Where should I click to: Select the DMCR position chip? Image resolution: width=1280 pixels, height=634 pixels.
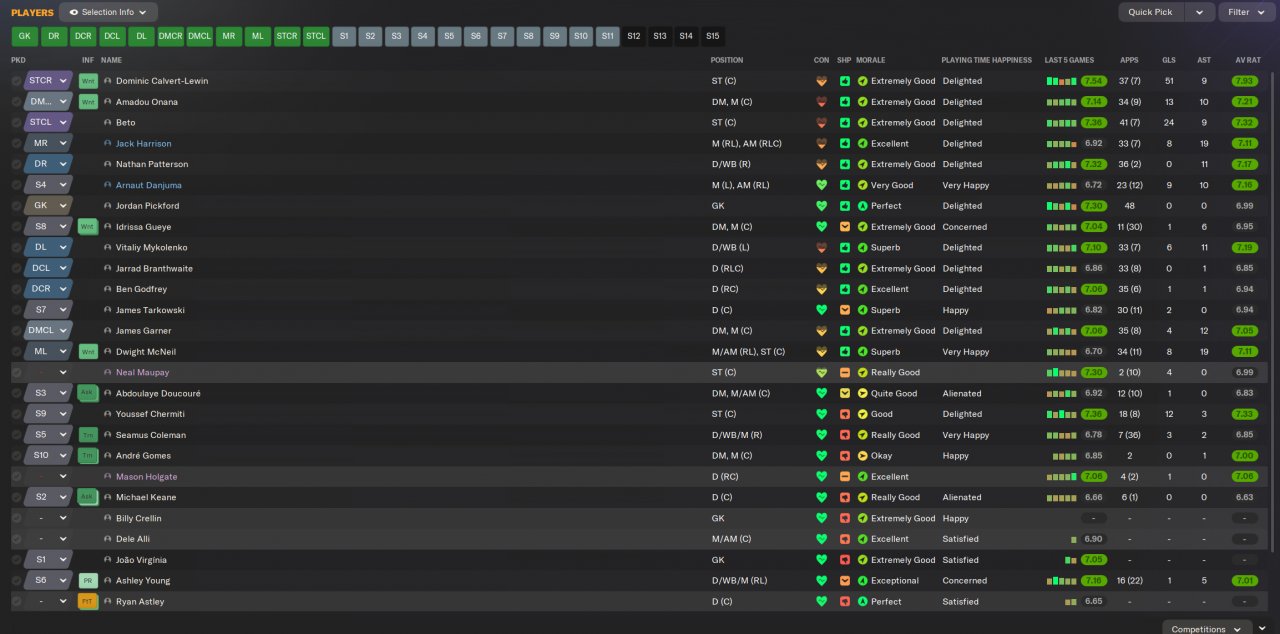click(x=171, y=36)
